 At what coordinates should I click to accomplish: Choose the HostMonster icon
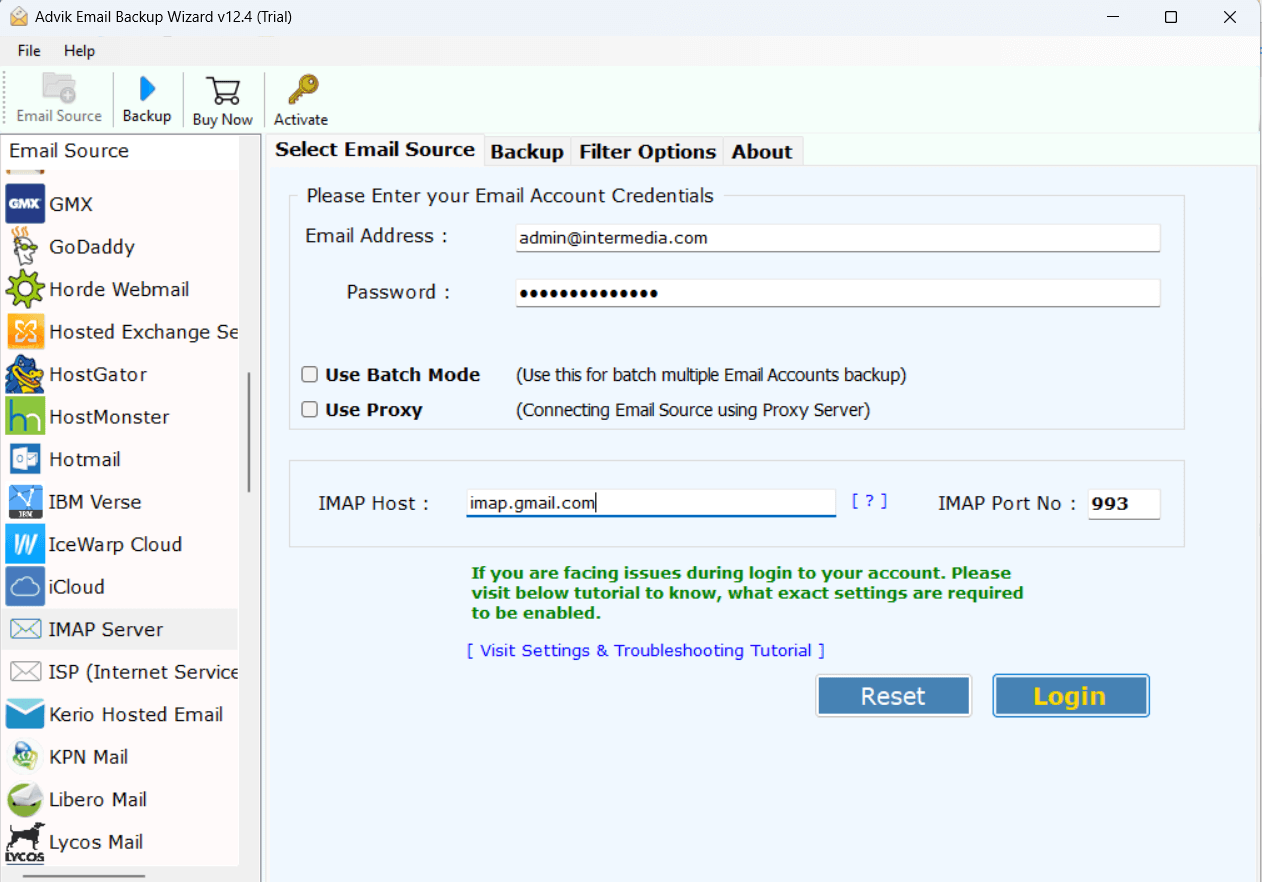pyautogui.click(x=25, y=417)
